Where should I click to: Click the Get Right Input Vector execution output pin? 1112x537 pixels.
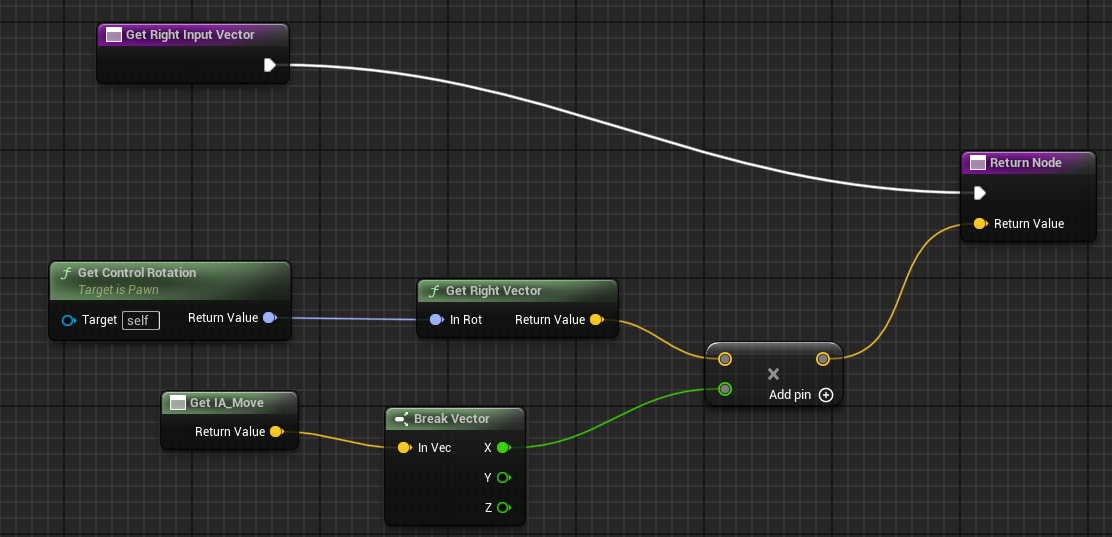(269, 65)
